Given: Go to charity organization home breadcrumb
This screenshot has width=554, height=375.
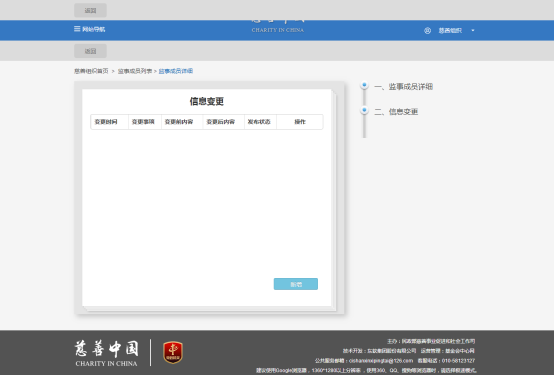Looking at the screenshot, I should point(91,71).
